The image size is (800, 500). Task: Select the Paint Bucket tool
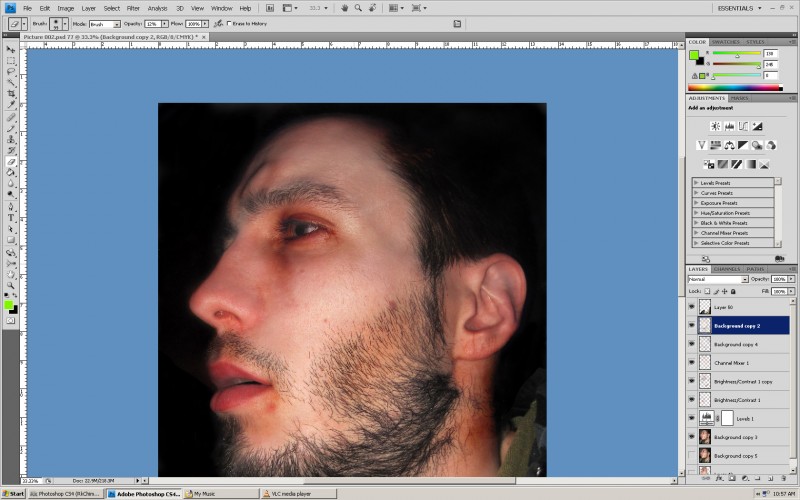[x=11, y=172]
